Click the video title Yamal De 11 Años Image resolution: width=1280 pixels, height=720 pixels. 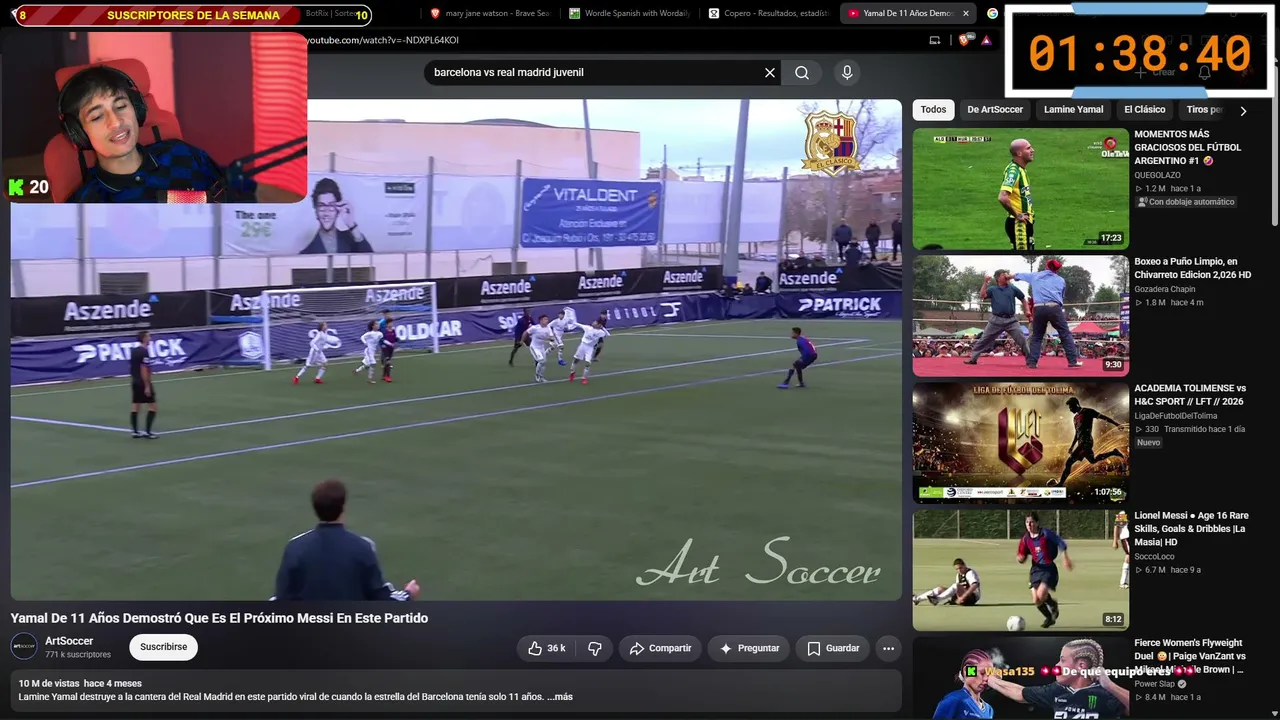(219, 618)
